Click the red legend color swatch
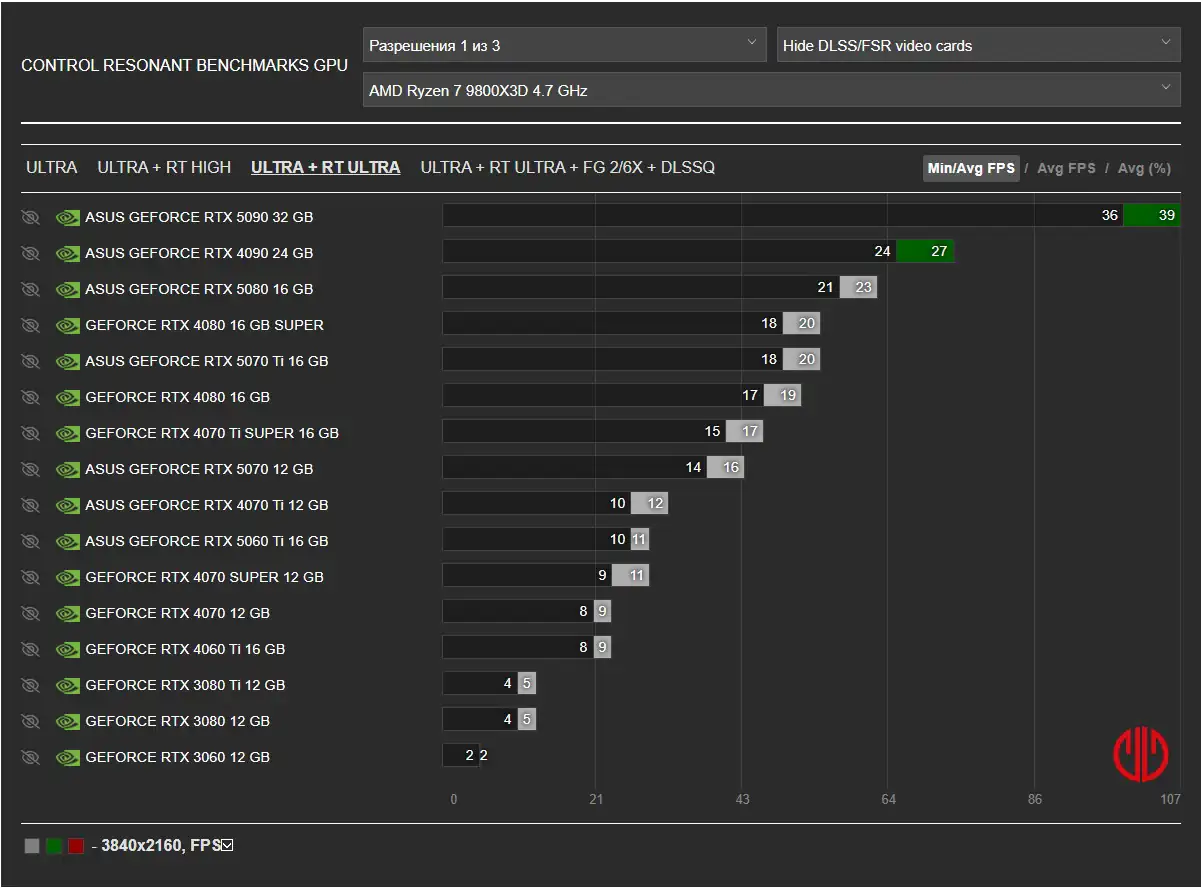The height and width of the screenshot is (888, 1201). (x=76, y=846)
